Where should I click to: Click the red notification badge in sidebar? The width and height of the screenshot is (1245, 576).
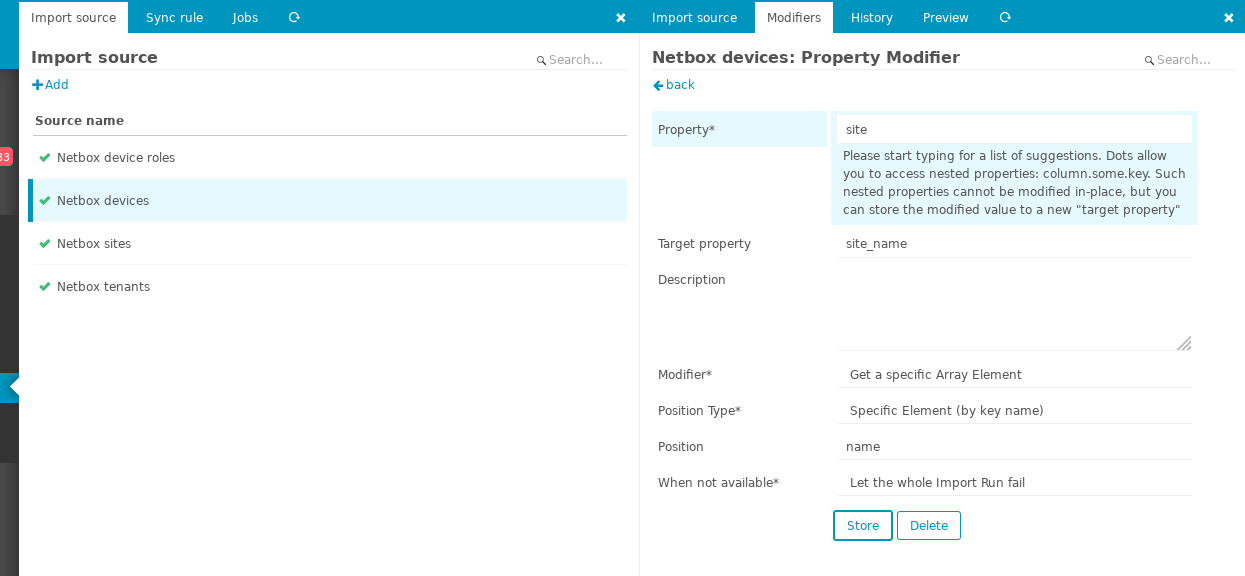pos(6,157)
